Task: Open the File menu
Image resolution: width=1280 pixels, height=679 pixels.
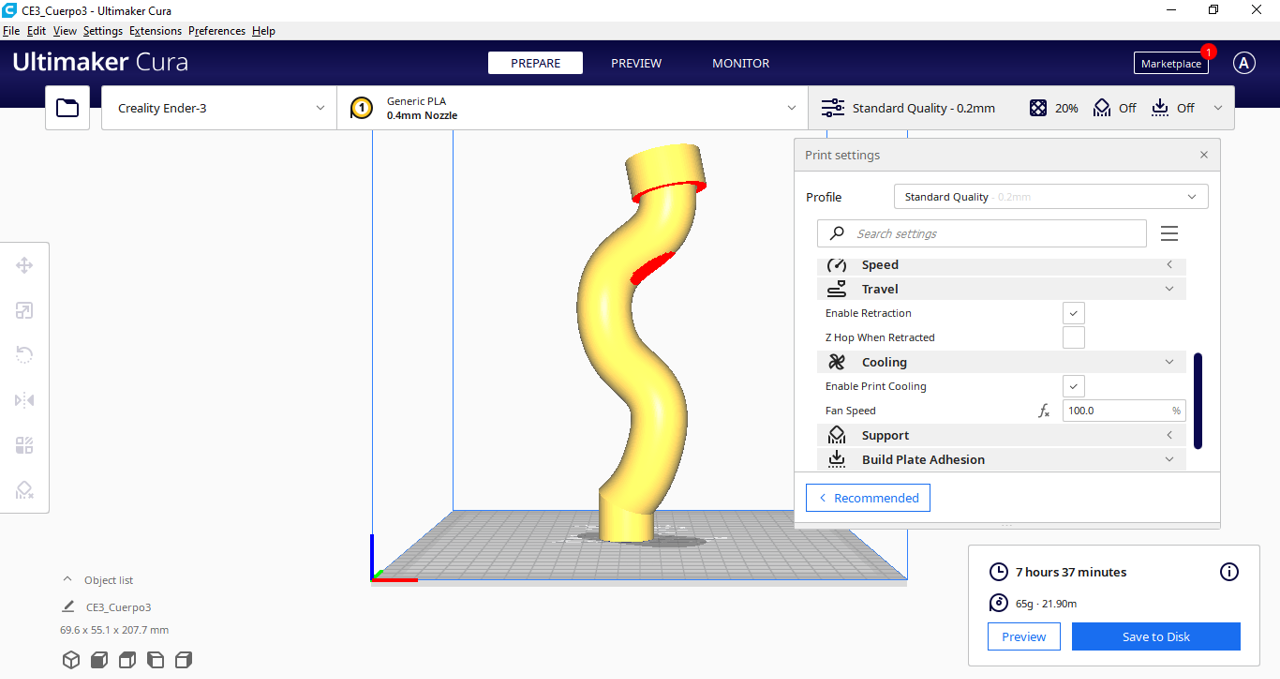Action: pyautogui.click(x=11, y=31)
